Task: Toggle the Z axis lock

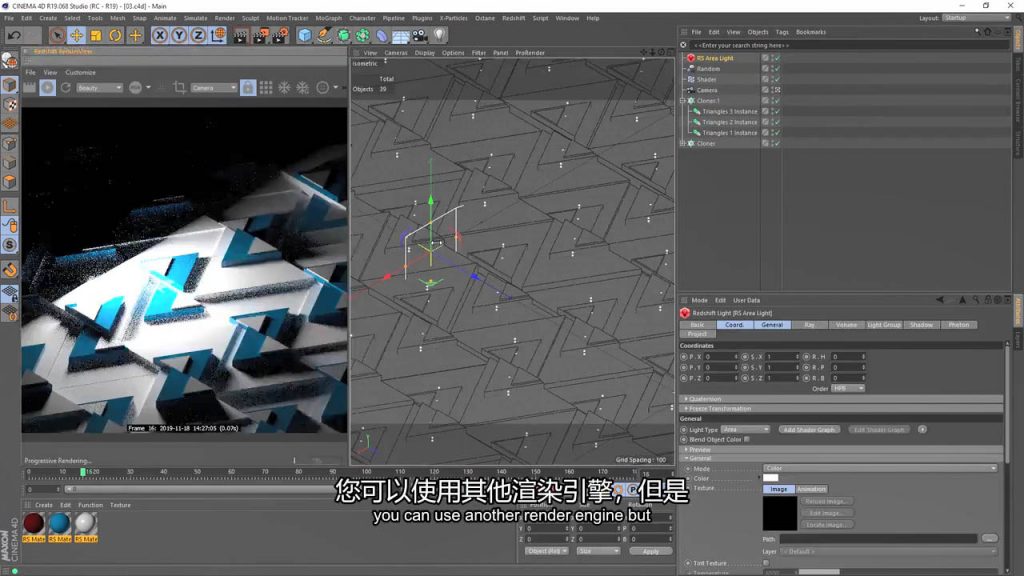Action: pyautogui.click(x=198, y=35)
